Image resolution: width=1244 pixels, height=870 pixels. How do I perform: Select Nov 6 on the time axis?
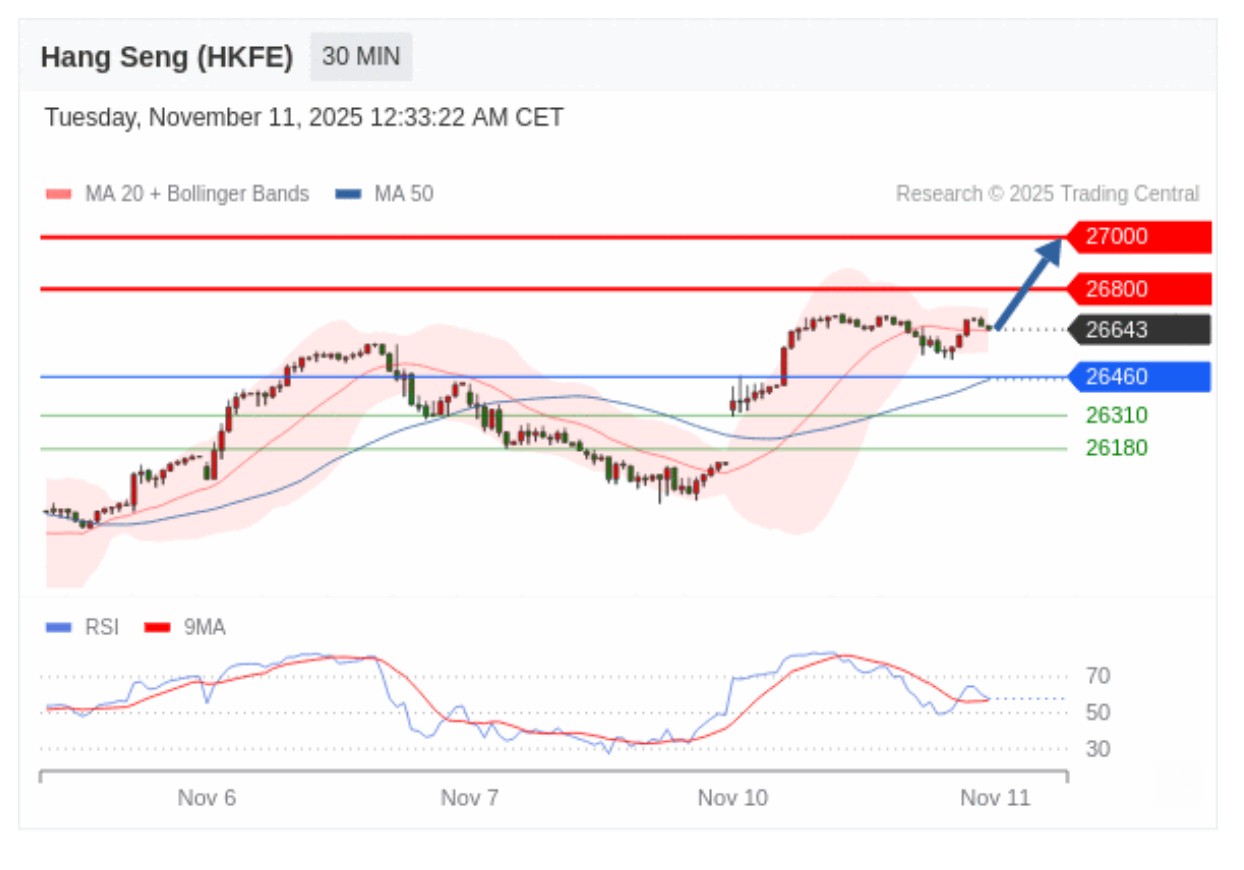pos(206,798)
